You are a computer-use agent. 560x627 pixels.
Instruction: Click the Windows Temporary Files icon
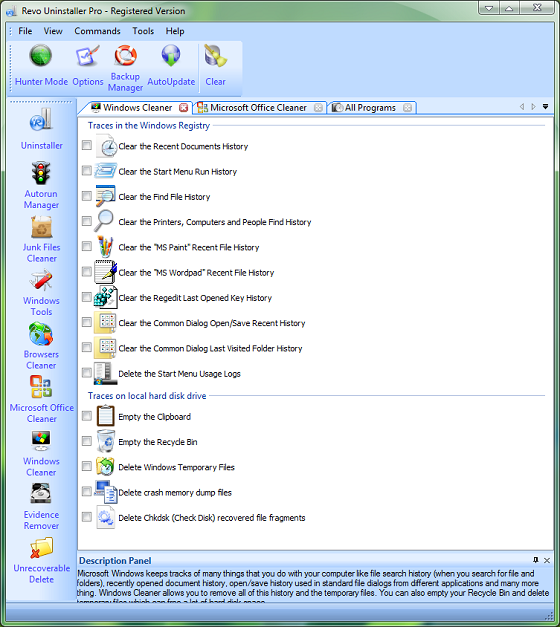coord(106,467)
